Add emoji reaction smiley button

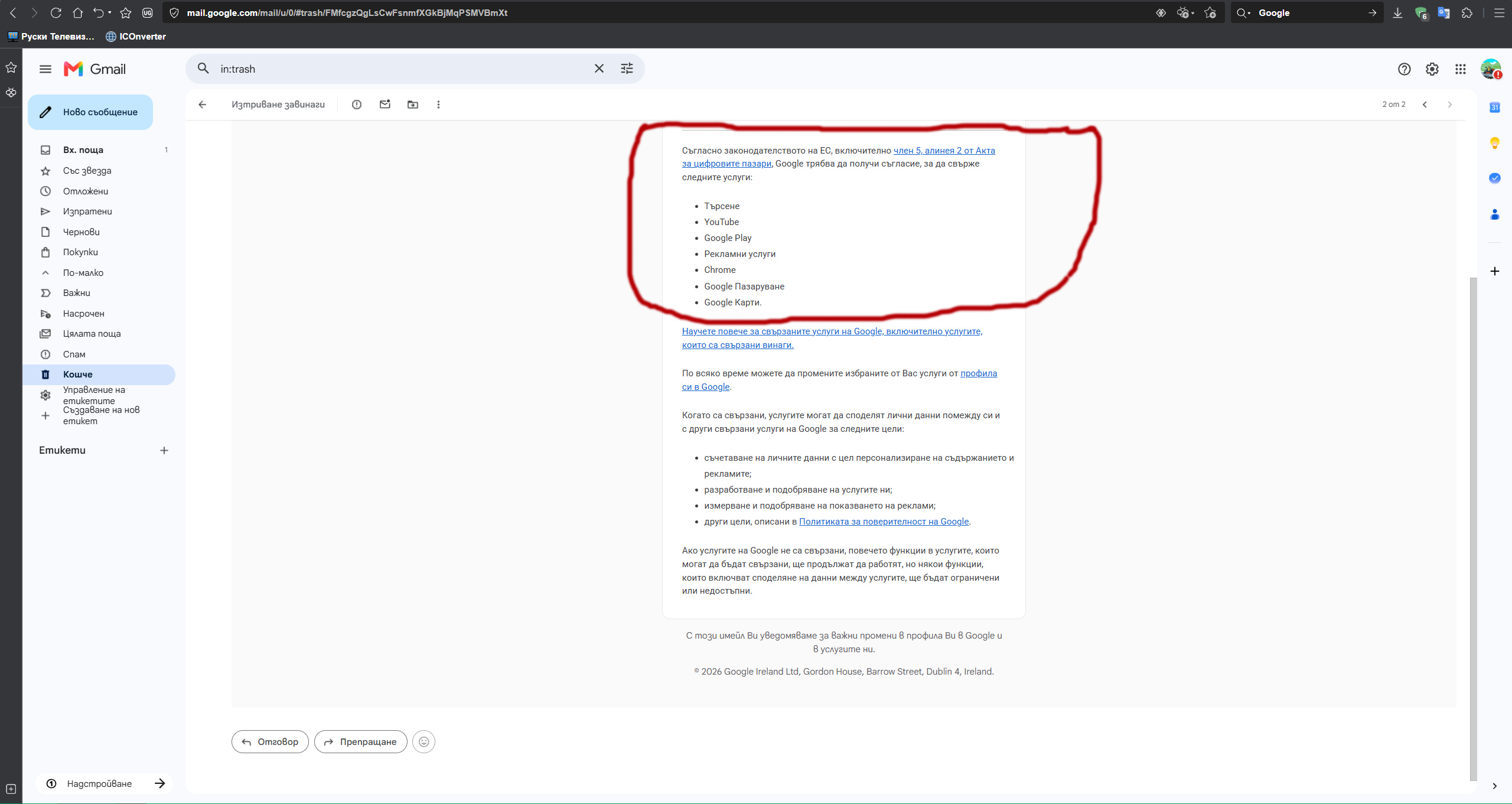(x=423, y=742)
